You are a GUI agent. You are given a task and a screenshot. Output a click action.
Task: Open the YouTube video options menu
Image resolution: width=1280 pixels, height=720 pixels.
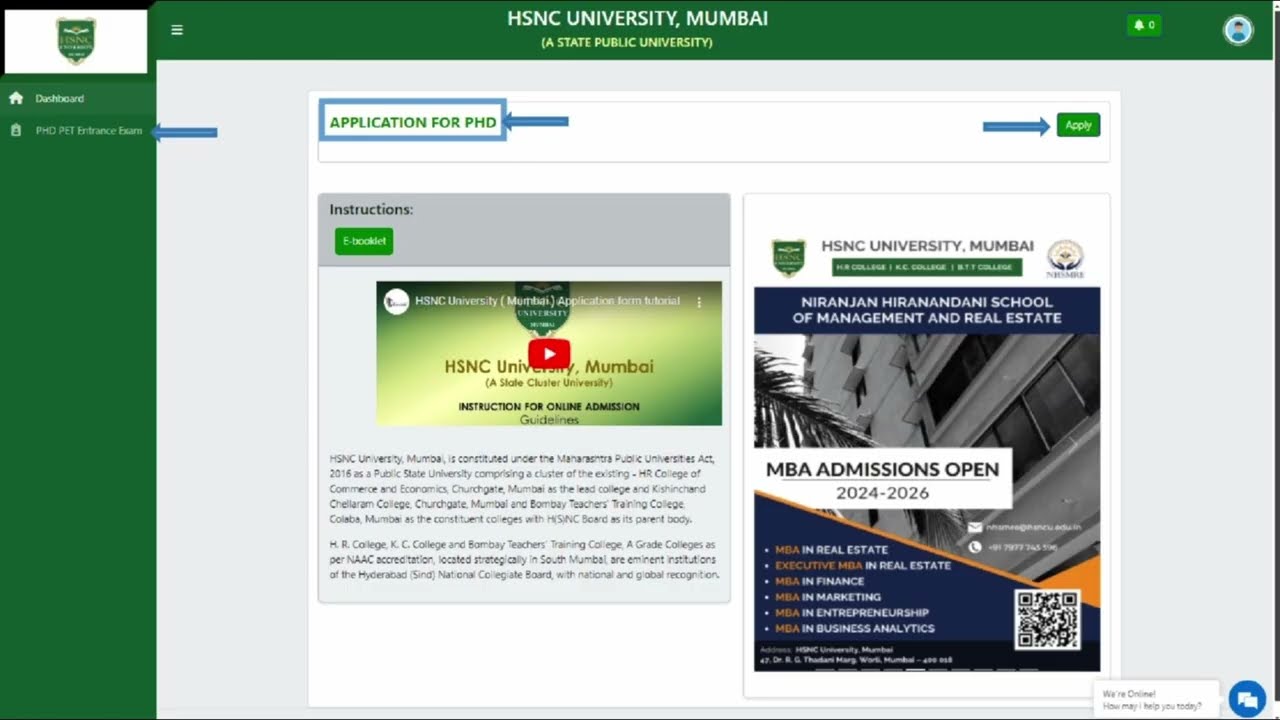[699, 301]
